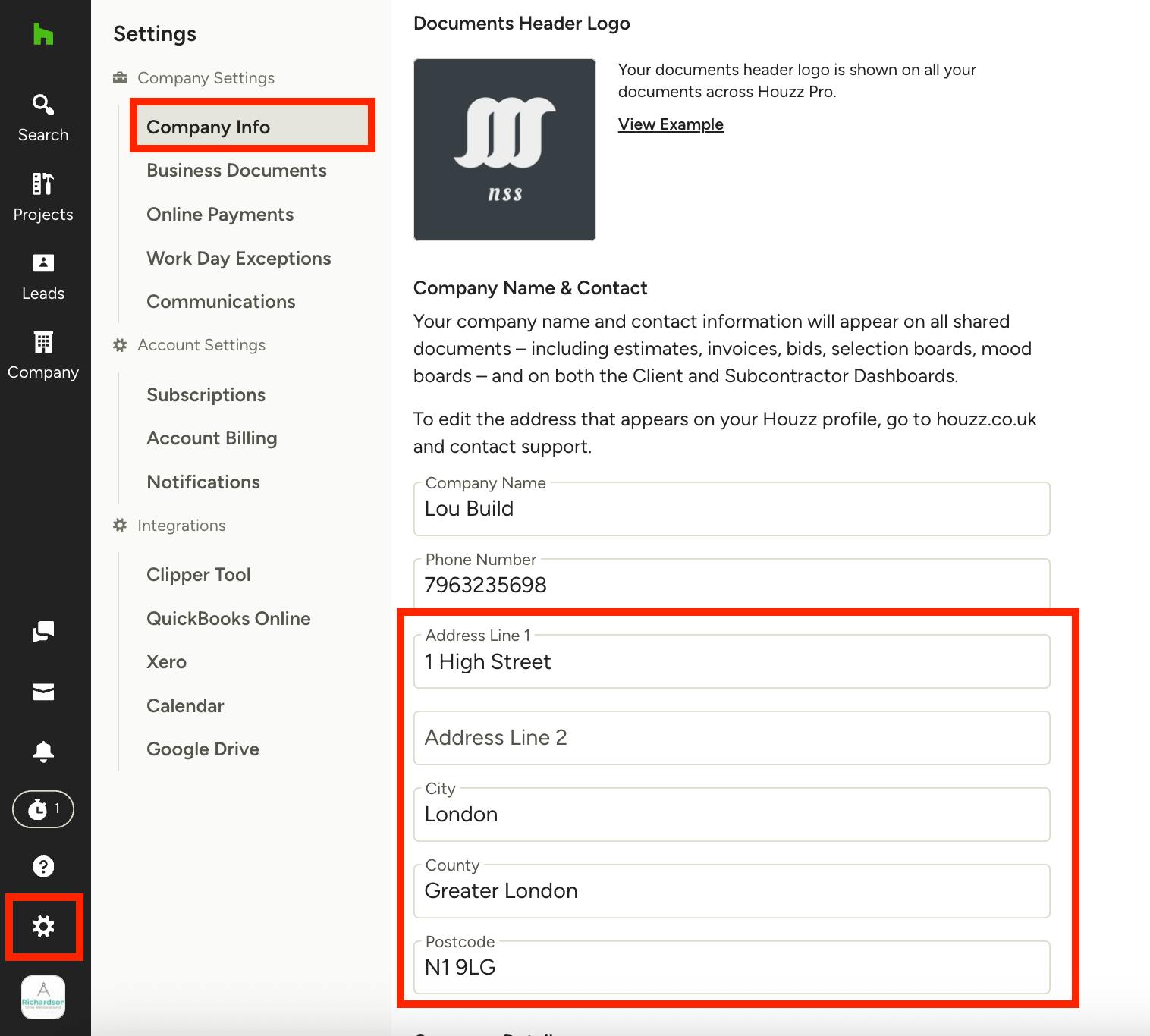Open Calendar integration settings

tap(185, 706)
